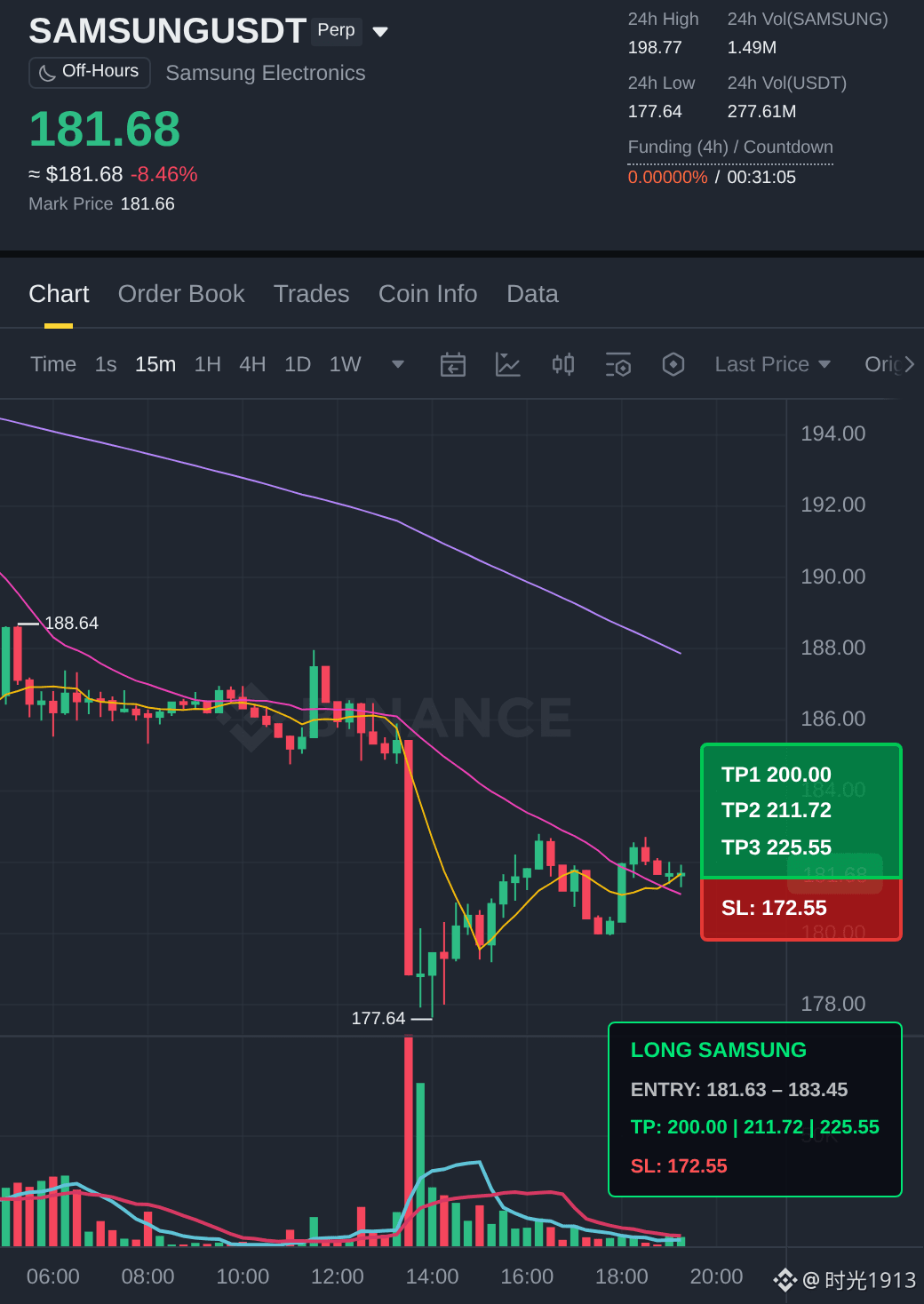The image size is (924, 1304).
Task: Show more toolbar options right chevron
Action: (909, 364)
